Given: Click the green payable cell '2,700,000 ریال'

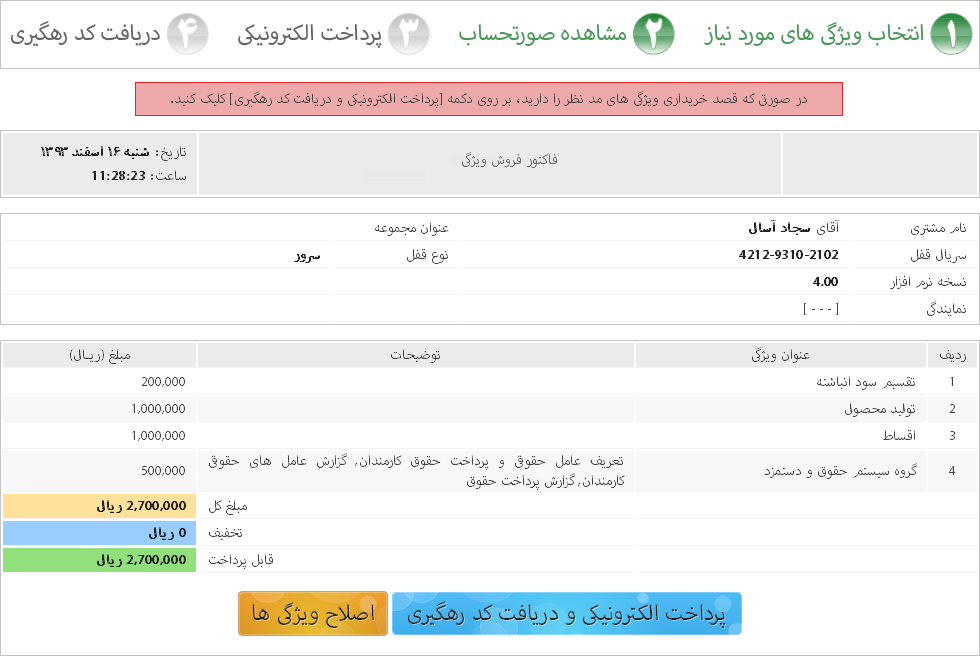Looking at the screenshot, I should 99,560.
